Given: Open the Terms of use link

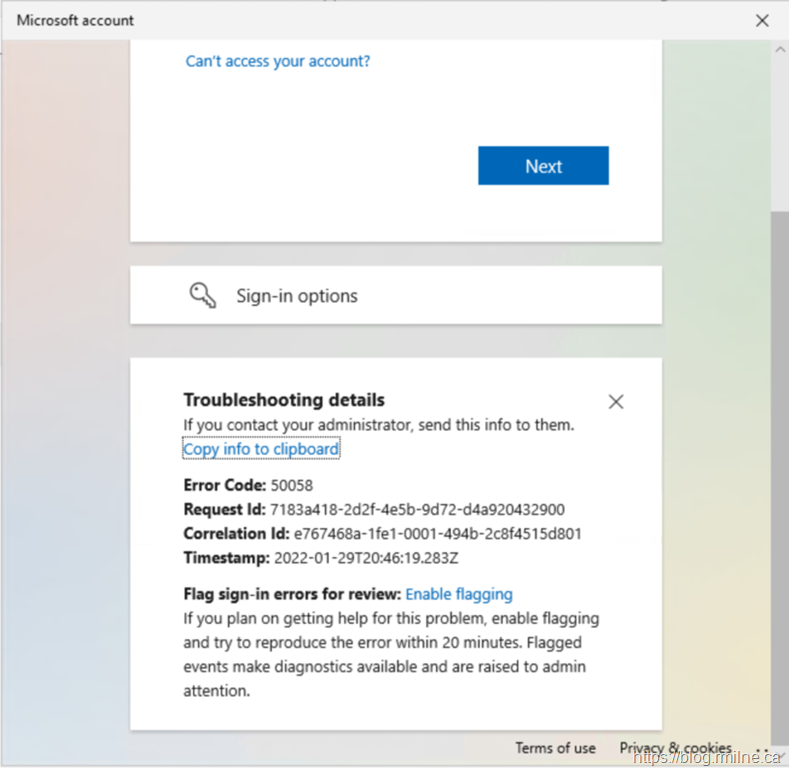Looking at the screenshot, I should click(555, 748).
